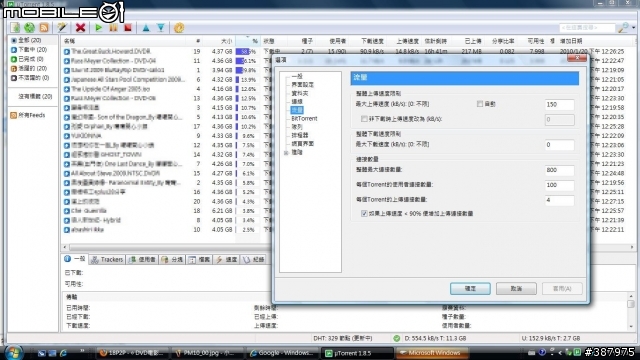Click the Move Down Queue arrow icon
Screen dimensions: 640x360
coord(161,28)
